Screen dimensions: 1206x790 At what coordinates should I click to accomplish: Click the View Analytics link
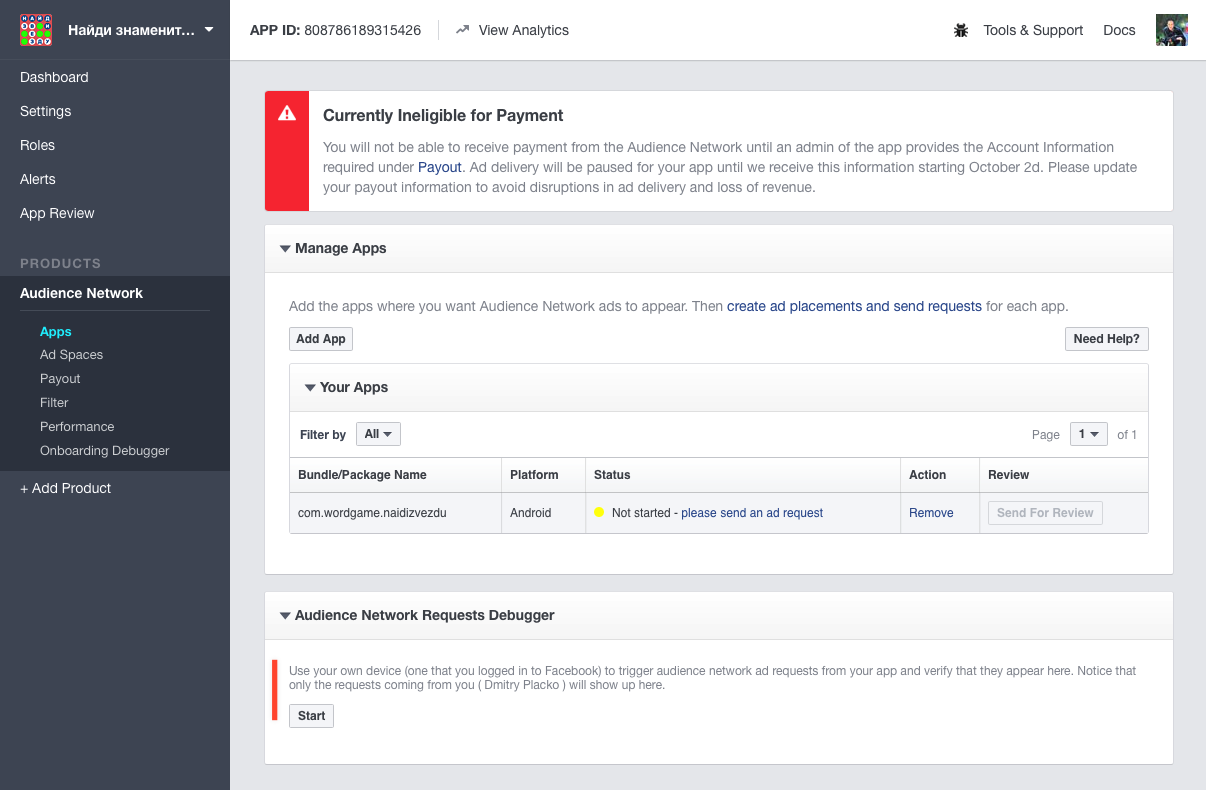[x=523, y=30]
